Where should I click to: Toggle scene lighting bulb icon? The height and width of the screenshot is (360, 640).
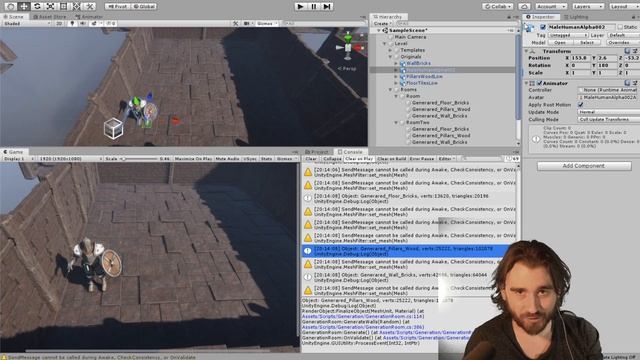(x=72, y=23)
